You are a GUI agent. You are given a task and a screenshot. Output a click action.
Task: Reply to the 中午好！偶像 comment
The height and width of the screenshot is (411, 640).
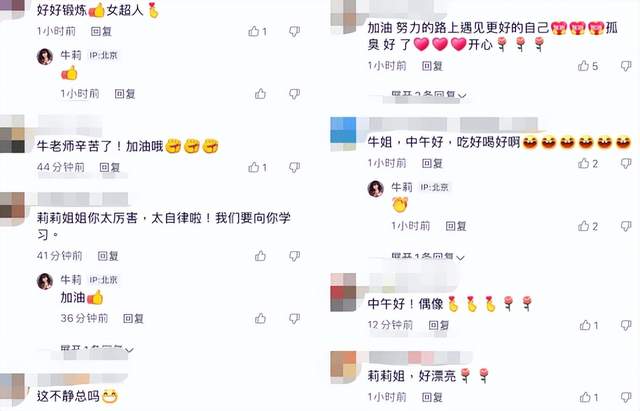click(439, 325)
